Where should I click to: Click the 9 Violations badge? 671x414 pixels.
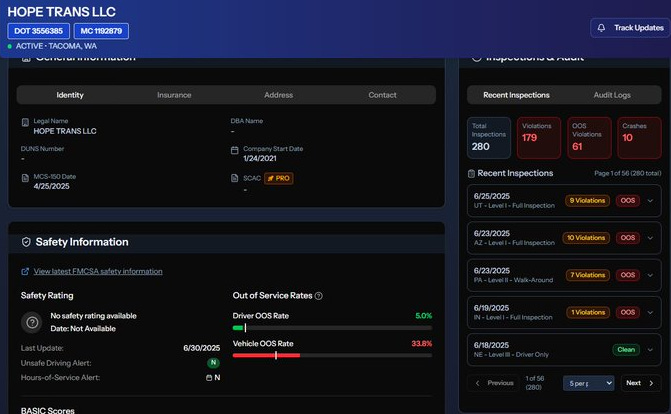pyautogui.click(x=587, y=201)
